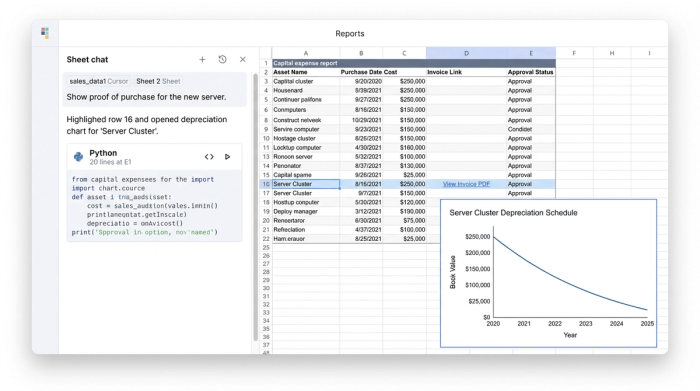Select the '$75,000' cost cell
The width and height of the screenshot is (700, 391).
click(404, 220)
